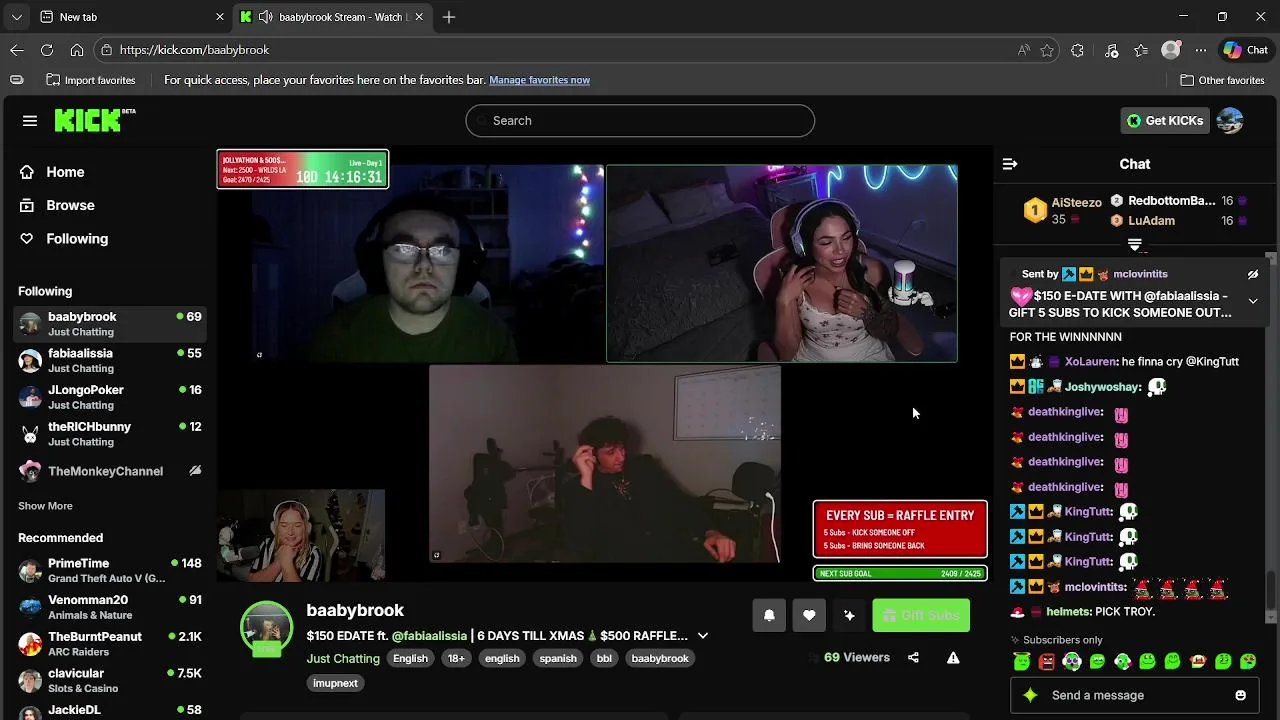Image resolution: width=1280 pixels, height=720 pixels.
Task: Insert the angel halo emote
Action: (1021, 661)
